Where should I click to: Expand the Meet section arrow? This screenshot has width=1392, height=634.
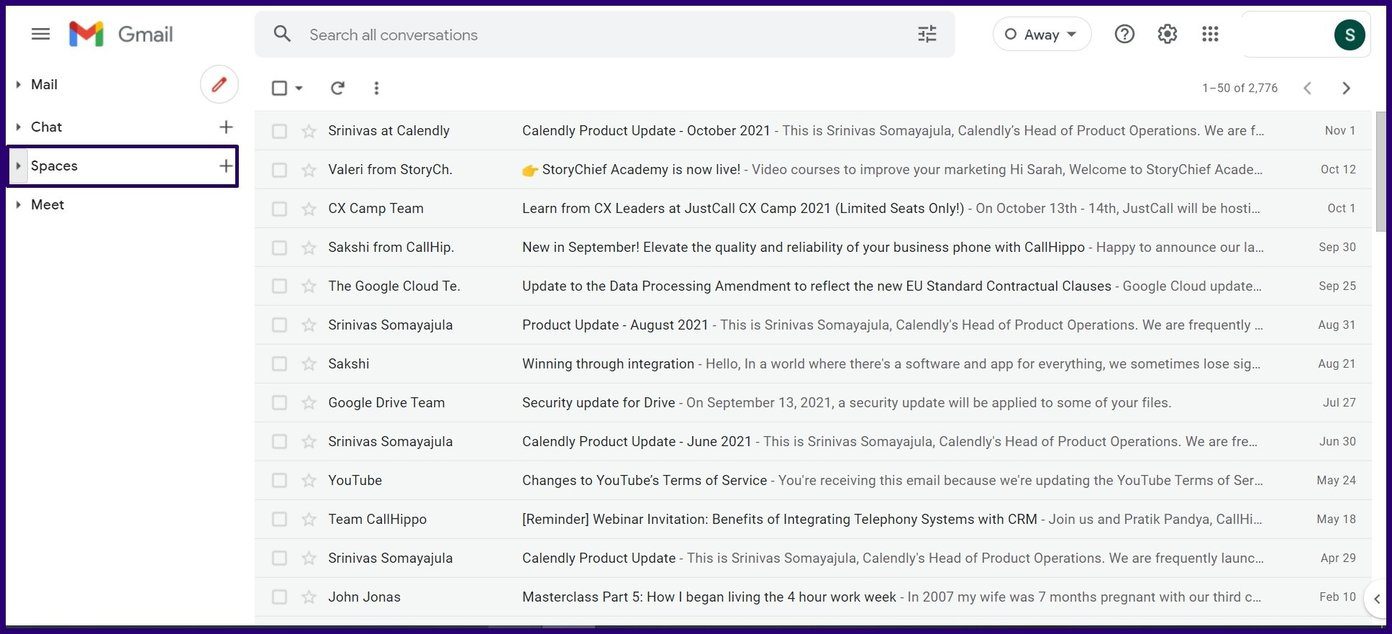[x=18, y=205]
